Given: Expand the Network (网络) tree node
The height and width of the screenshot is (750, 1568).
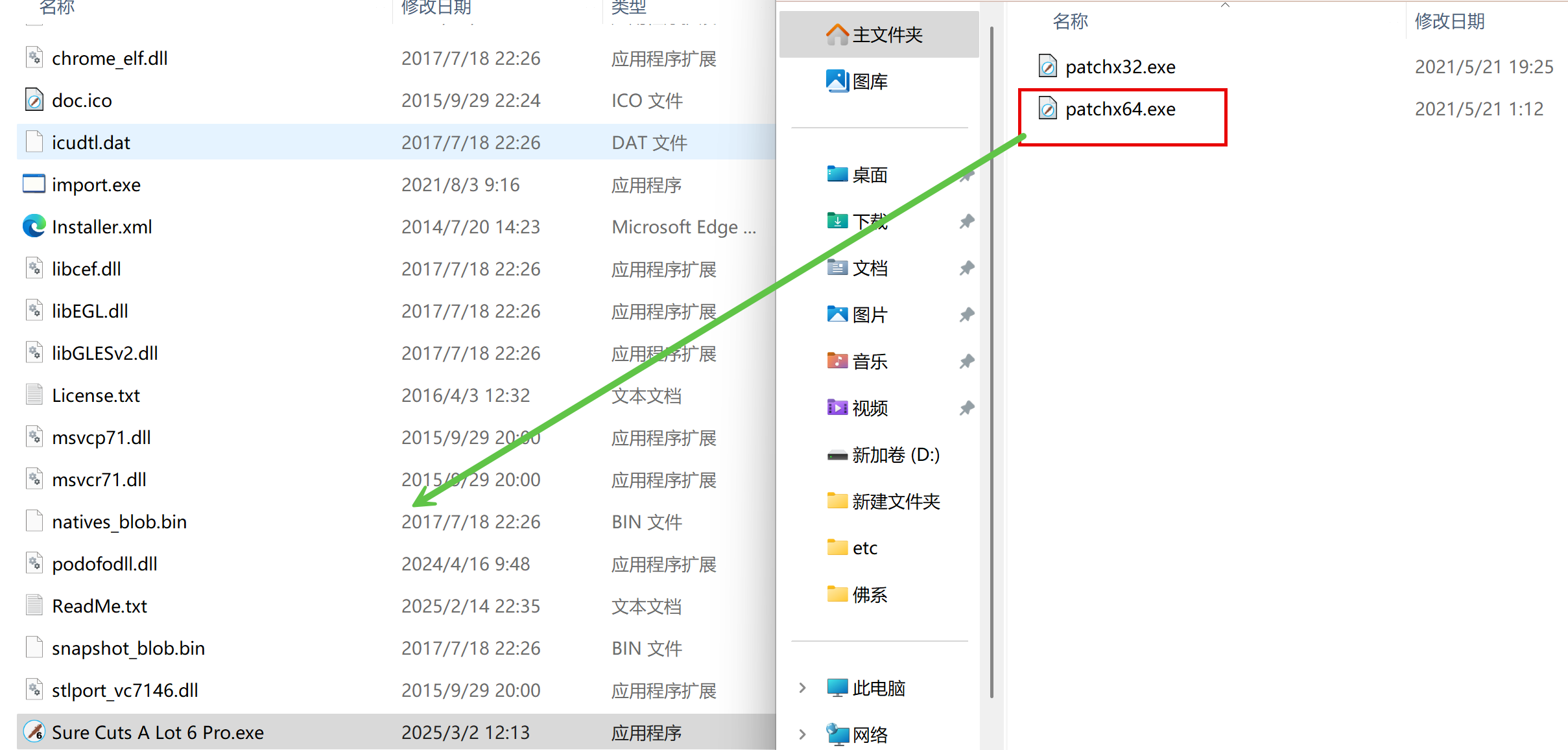Looking at the screenshot, I should coord(803,734).
